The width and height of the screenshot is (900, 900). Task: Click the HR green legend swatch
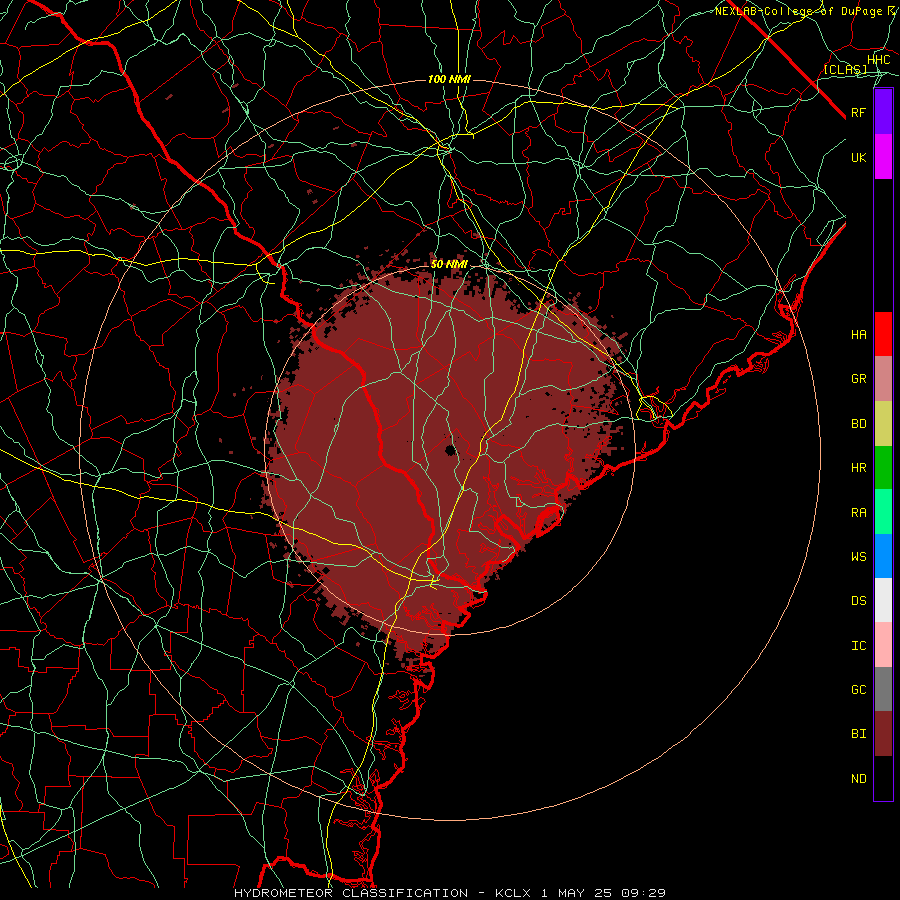pos(883,468)
